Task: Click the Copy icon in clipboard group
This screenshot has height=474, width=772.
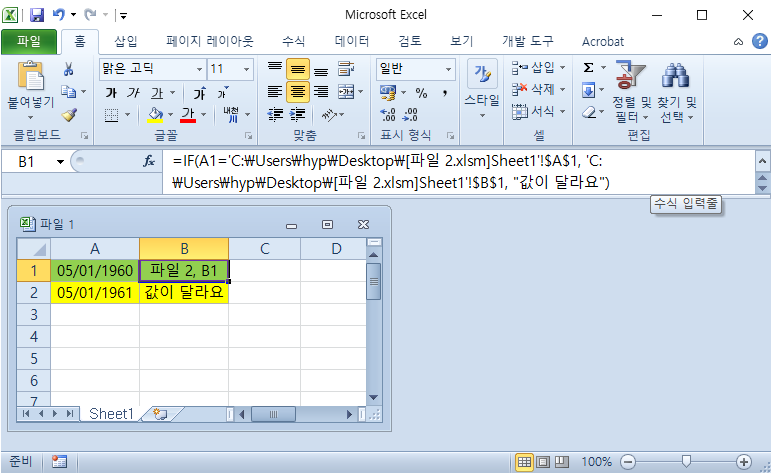Action: 68,92
